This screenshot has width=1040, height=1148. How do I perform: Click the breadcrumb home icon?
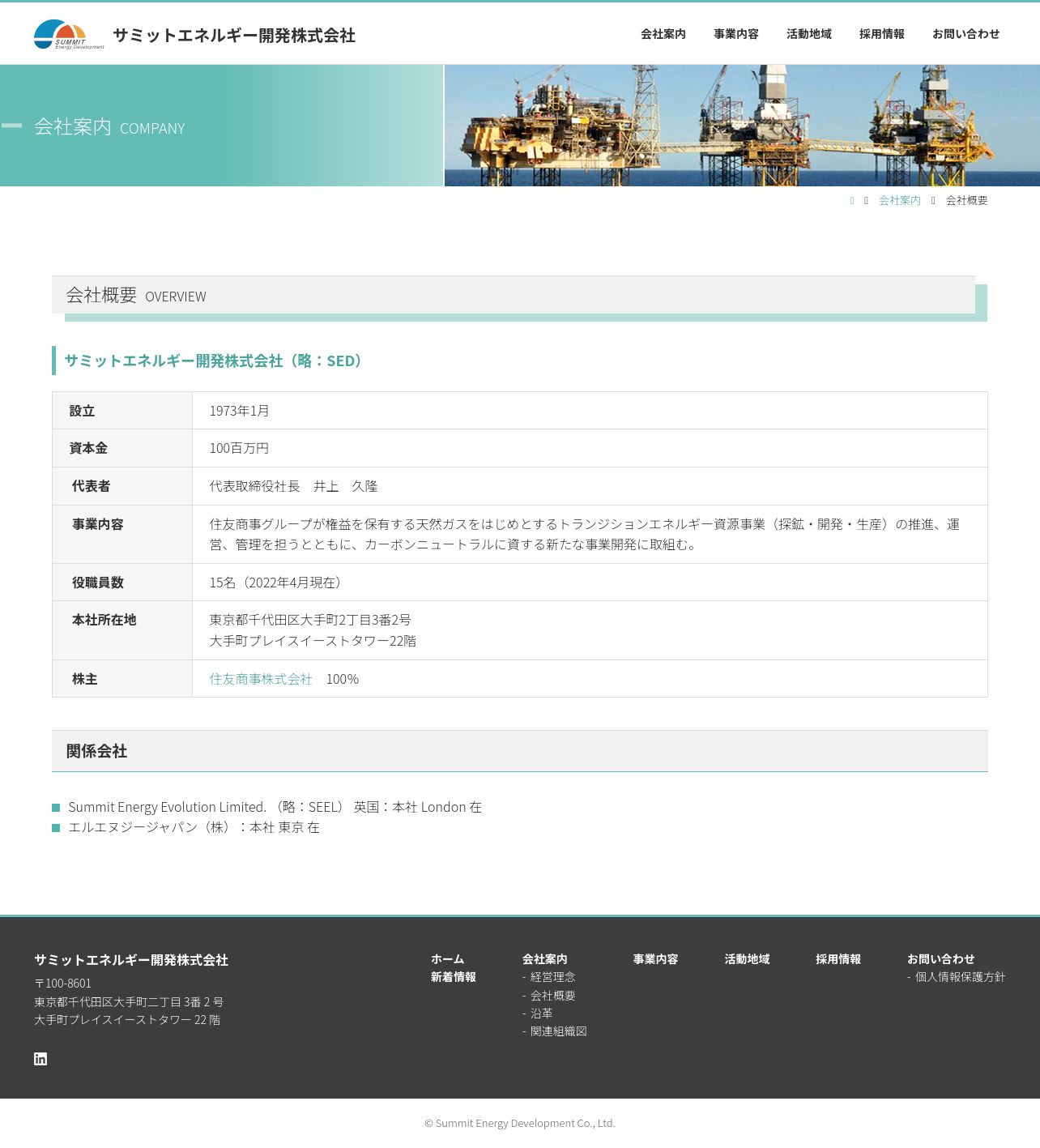point(852,201)
